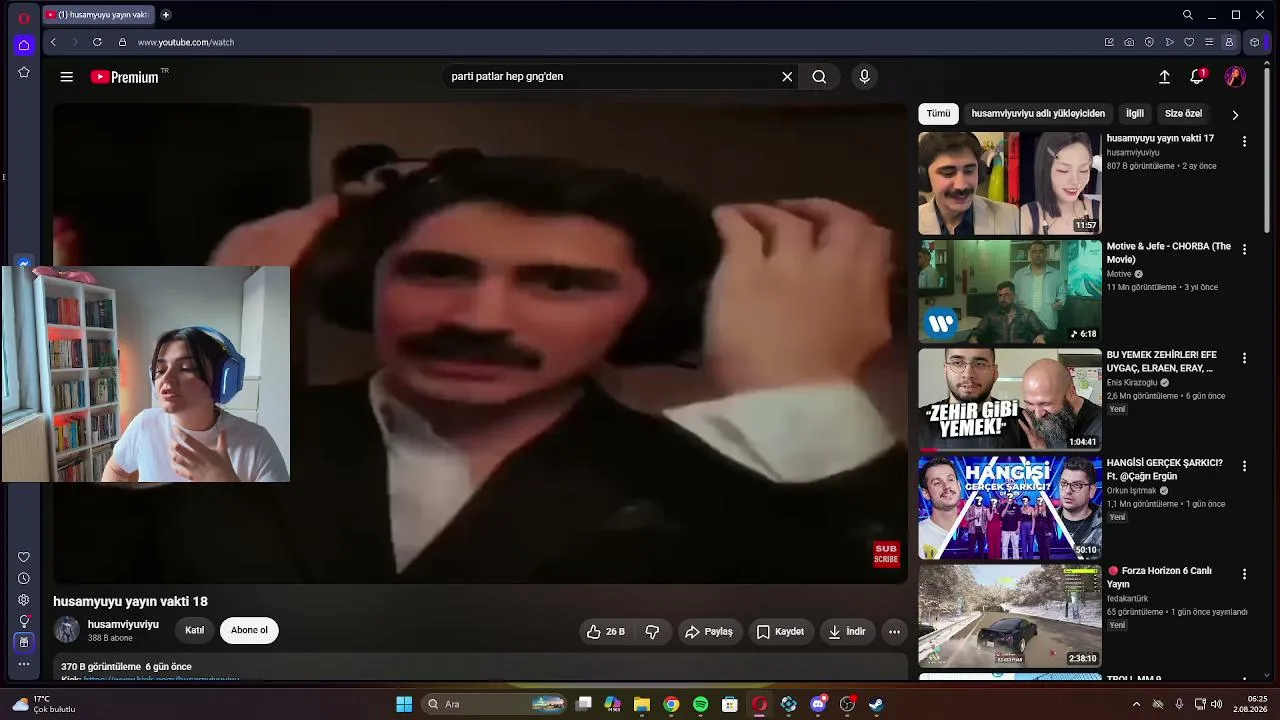1280x720 pixels.
Task: Open options for husamyuyu yayın vakti 17
Action: tap(1244, 142)
